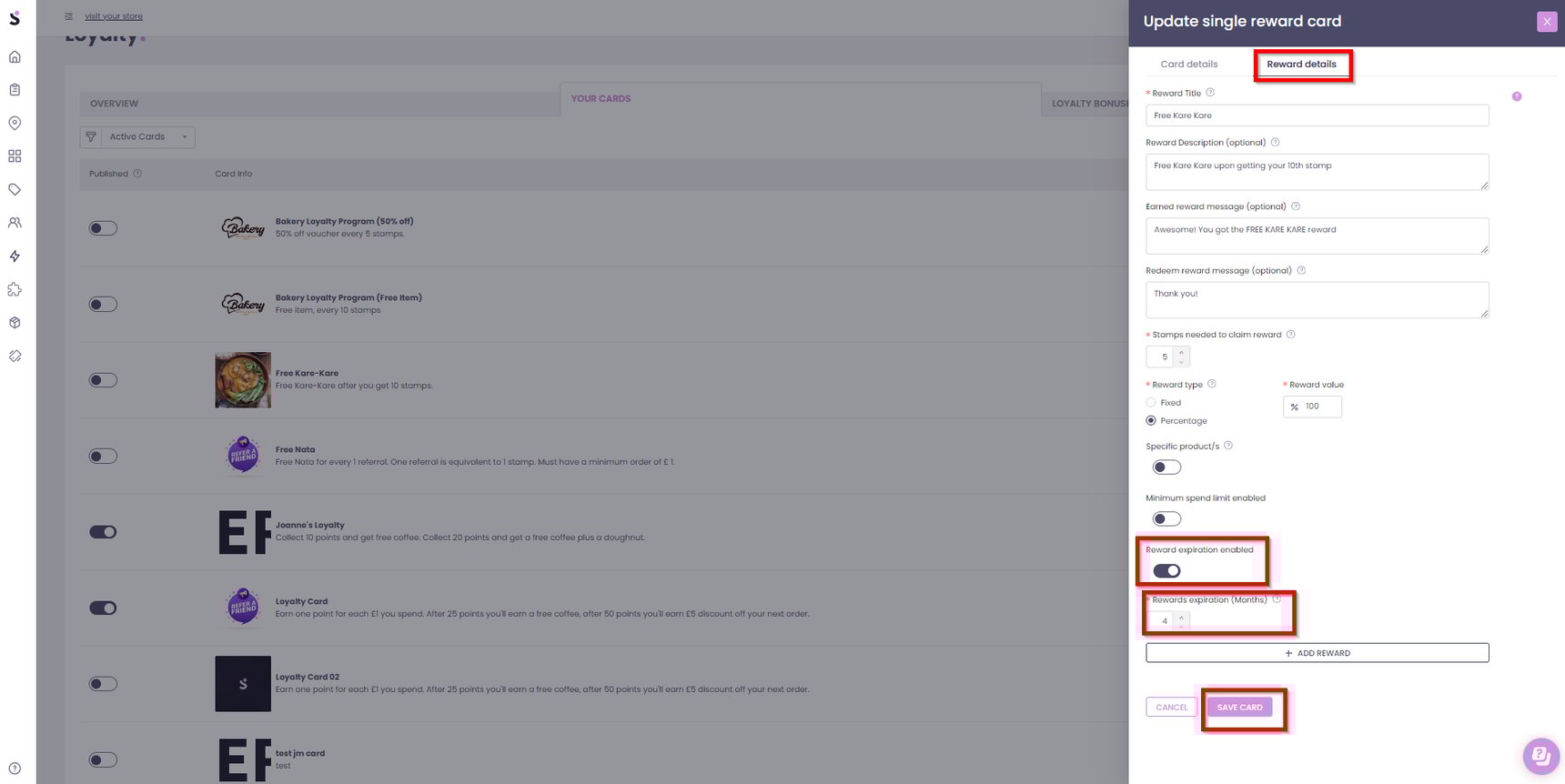Click the help icon beside Reward Title

point(1210,93)
